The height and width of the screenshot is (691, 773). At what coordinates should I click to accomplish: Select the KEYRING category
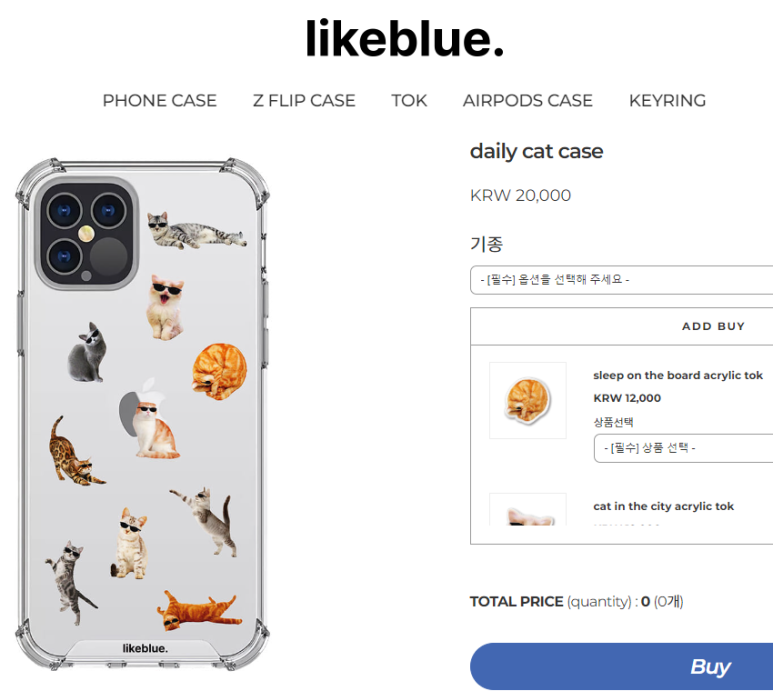[x=667, y=101]
